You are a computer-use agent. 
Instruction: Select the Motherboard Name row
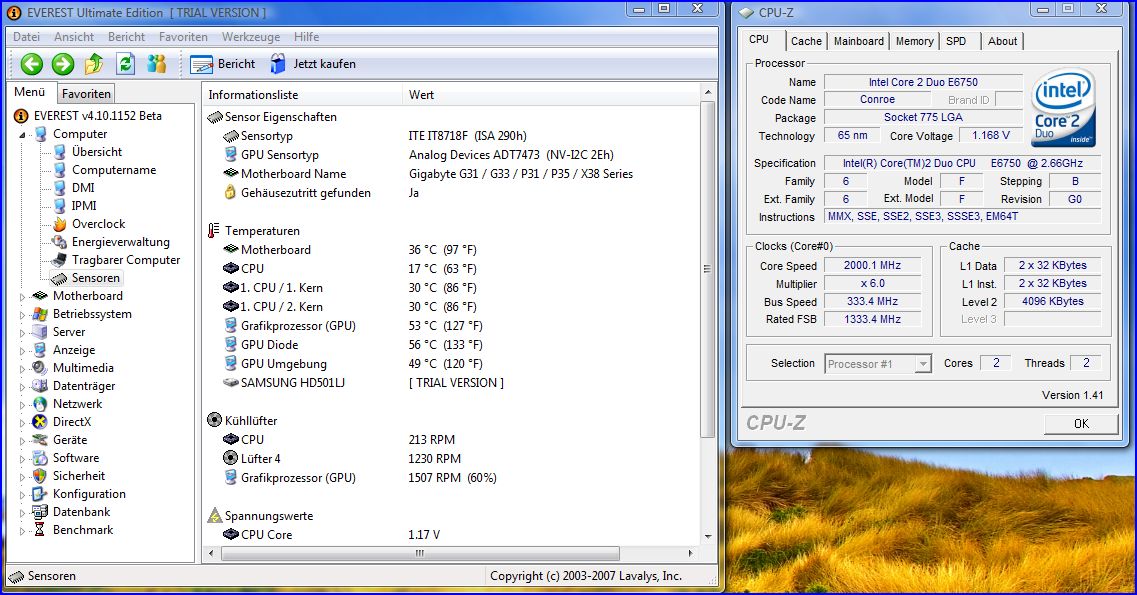point(452,174)
